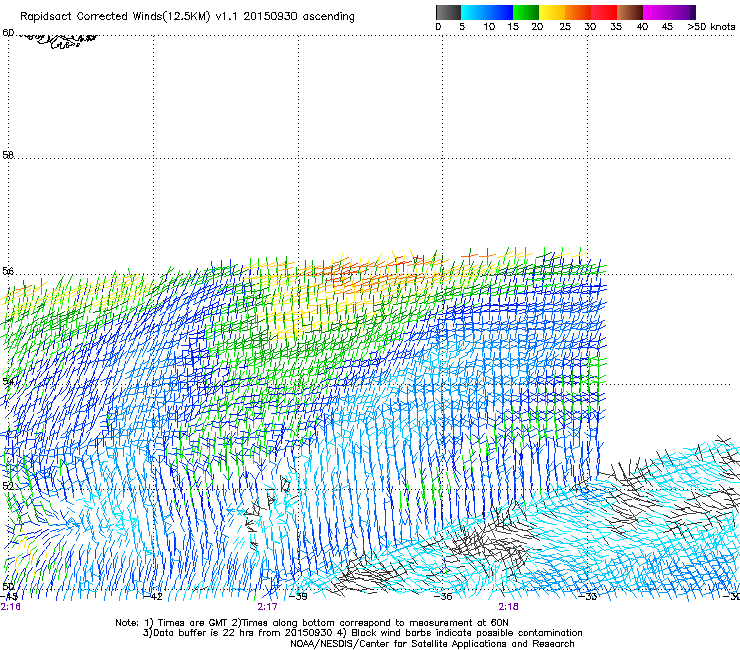740x650 pixels.
Task: Click the 'Times are GMT' note line
Action: click(x=311, y=623)
